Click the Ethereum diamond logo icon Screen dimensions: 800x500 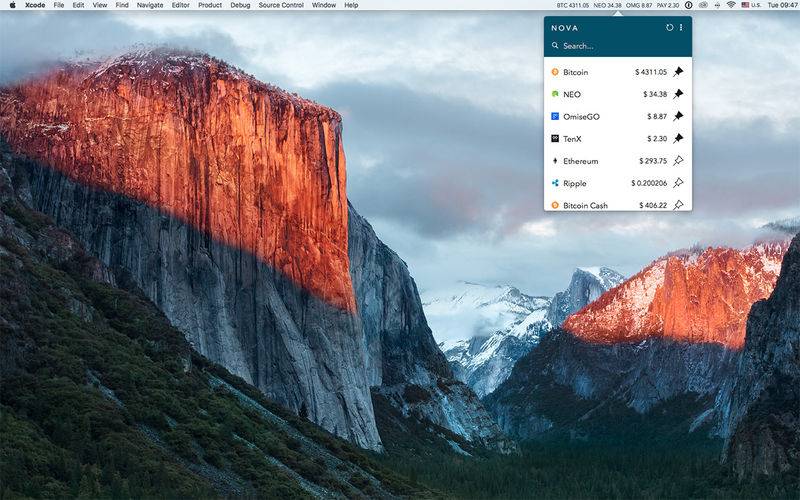pyautogui.click(x=555, y=161)
